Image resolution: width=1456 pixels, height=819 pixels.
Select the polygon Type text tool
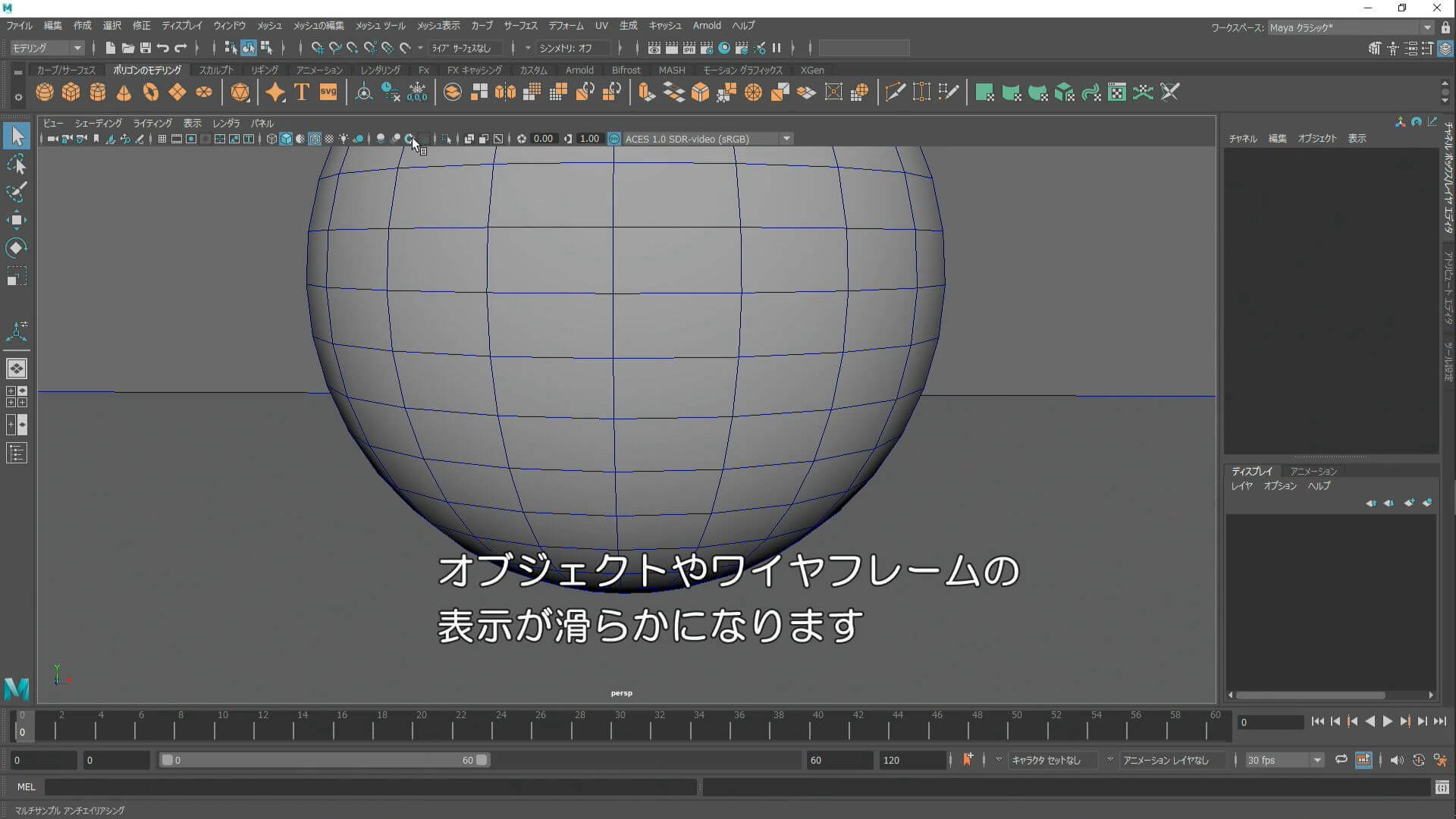coord(302,93)
